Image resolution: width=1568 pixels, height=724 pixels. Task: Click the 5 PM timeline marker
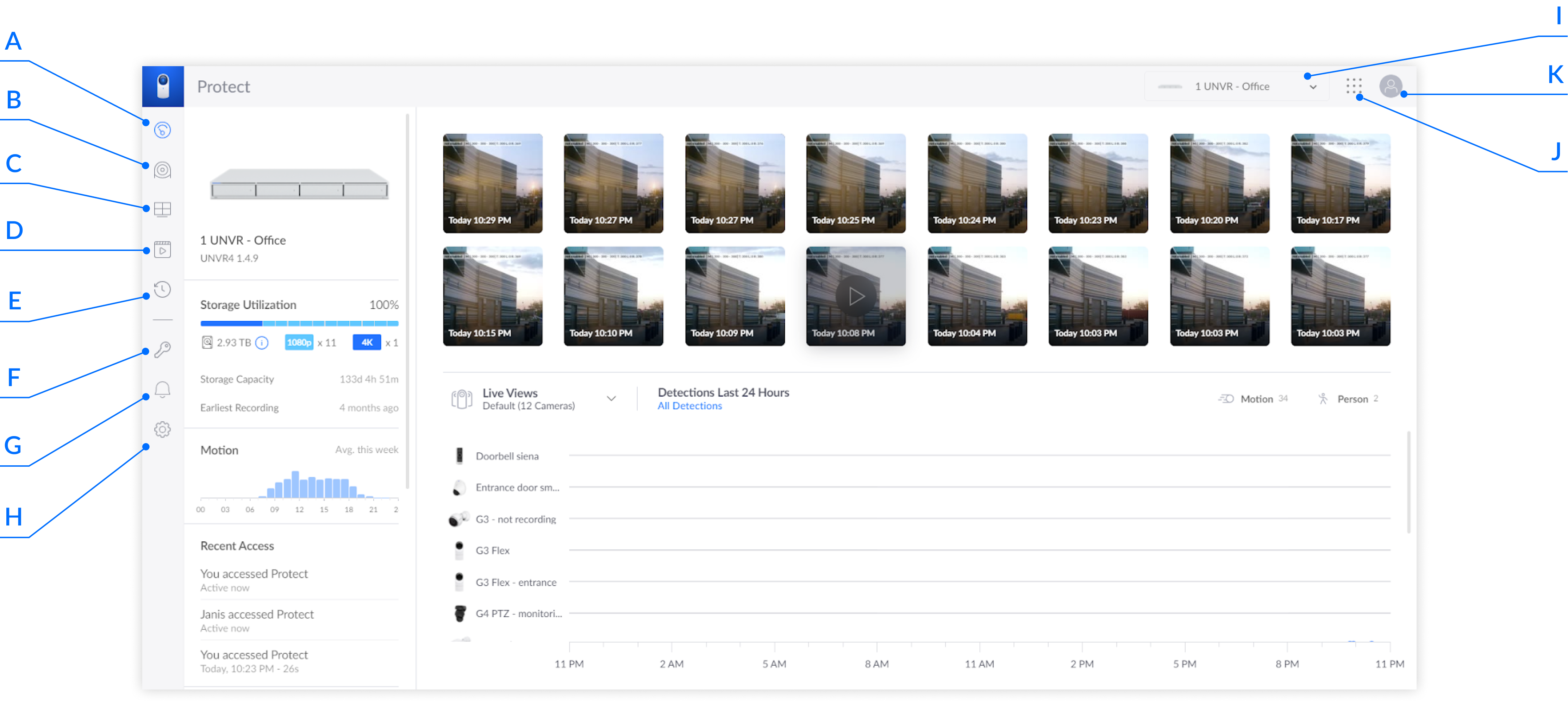pos(1185,664)
